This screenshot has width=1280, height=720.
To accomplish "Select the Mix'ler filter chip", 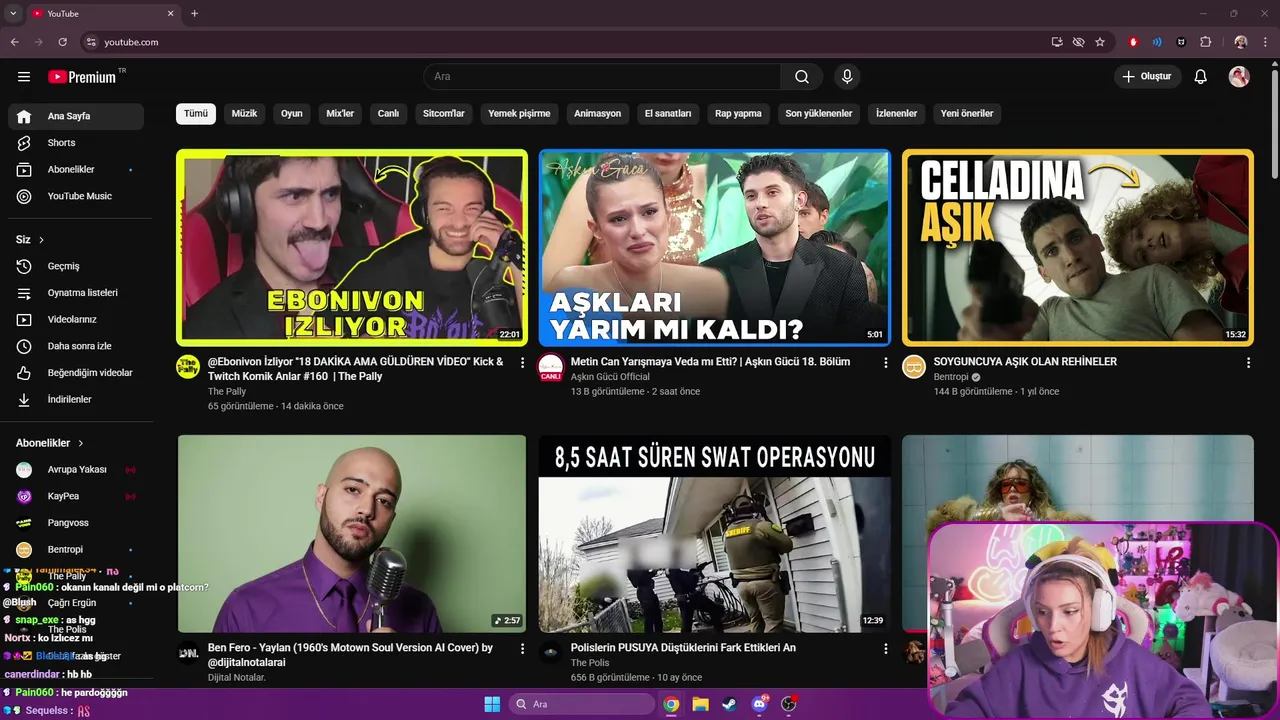I will [x=340, y=114].
